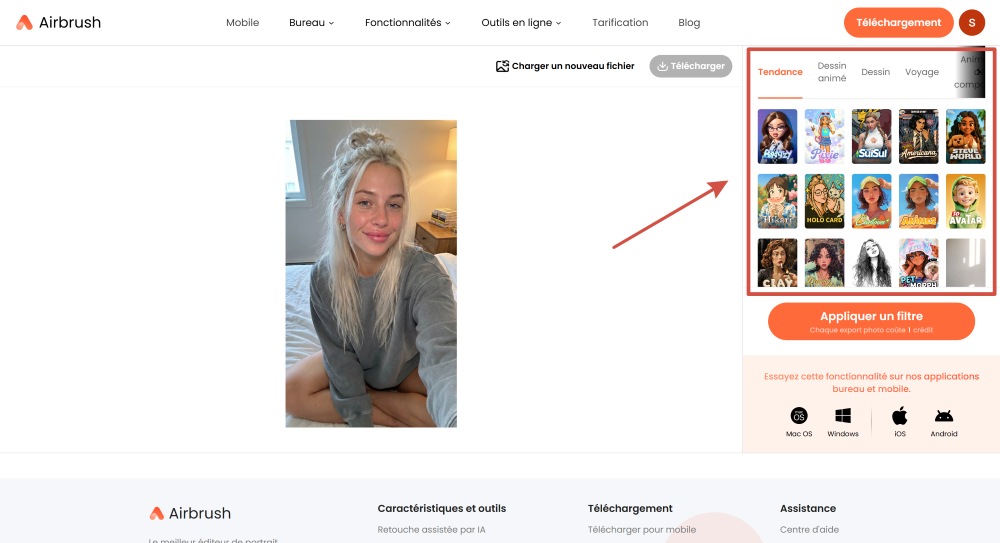
Task: Select the SuiSui filter thumbnail
Action: pos(871,137)
